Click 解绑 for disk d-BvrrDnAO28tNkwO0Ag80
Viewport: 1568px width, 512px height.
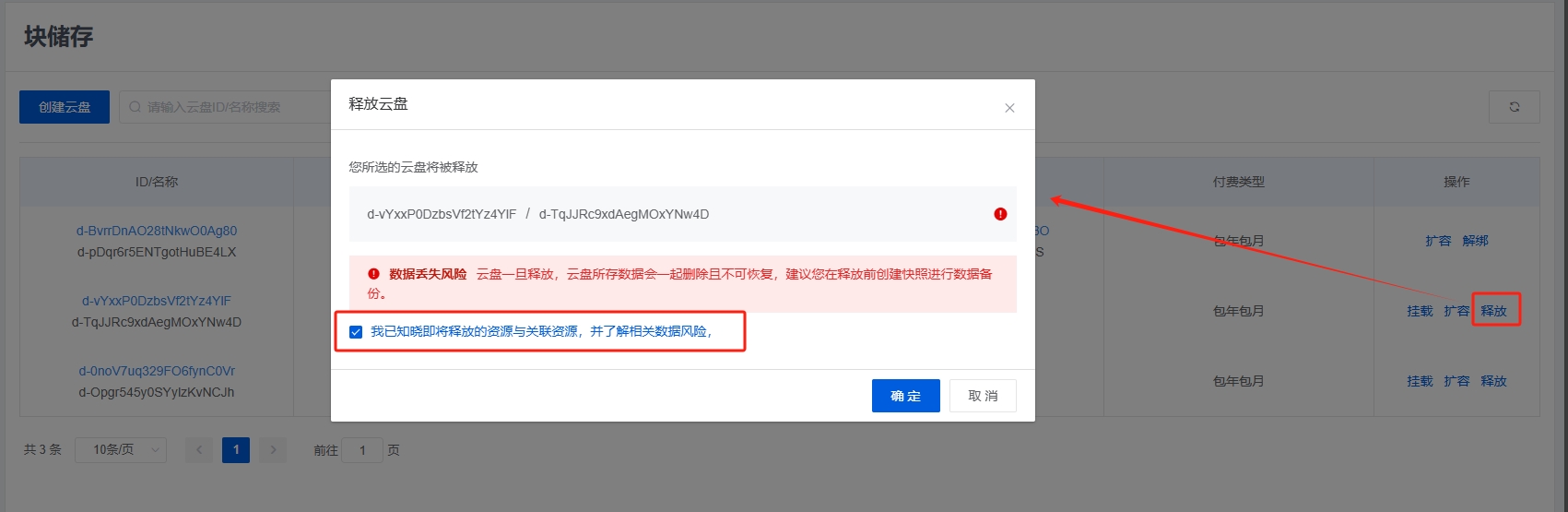[1475, 241]
